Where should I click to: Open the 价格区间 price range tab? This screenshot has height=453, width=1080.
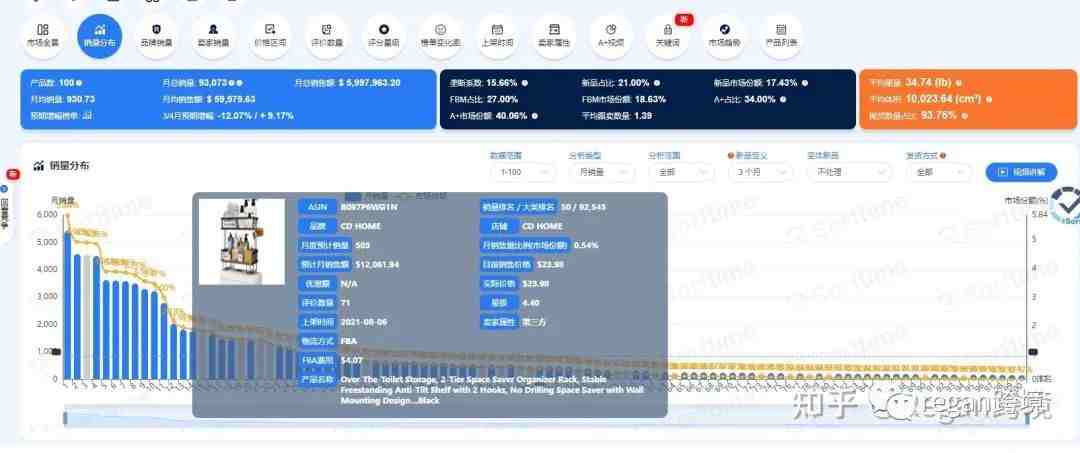(270, 36)
